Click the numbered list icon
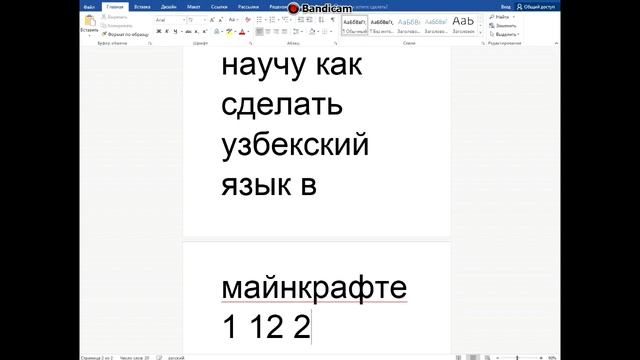This screenshot has height=360, width=640. (x=273, y=20)
